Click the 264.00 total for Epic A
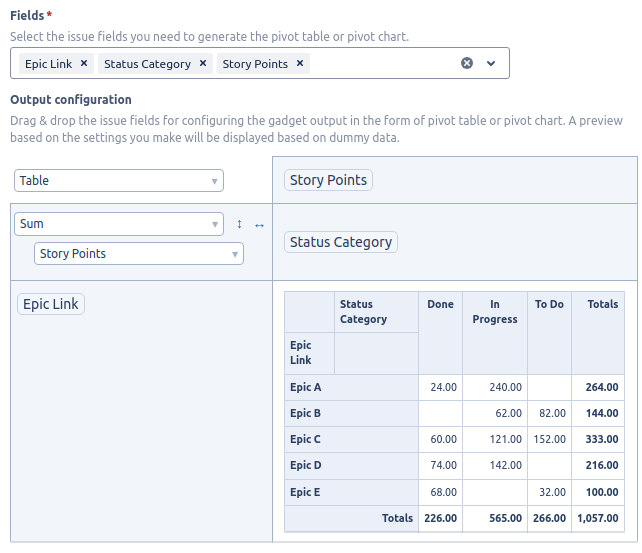Viewport: 642px width, 553px height. (x=598, y=387)
